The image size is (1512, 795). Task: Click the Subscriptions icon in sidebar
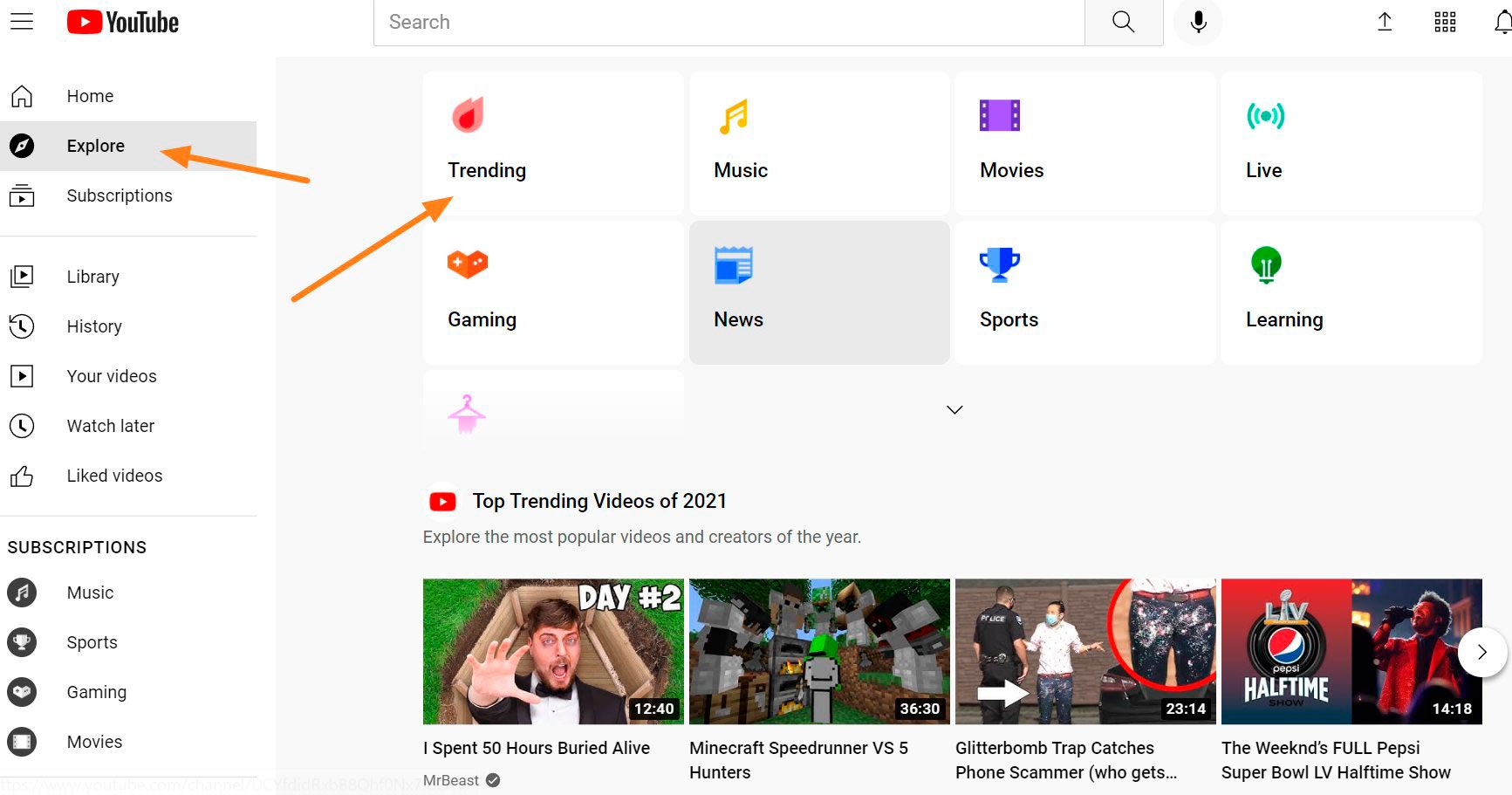point(22,195)
